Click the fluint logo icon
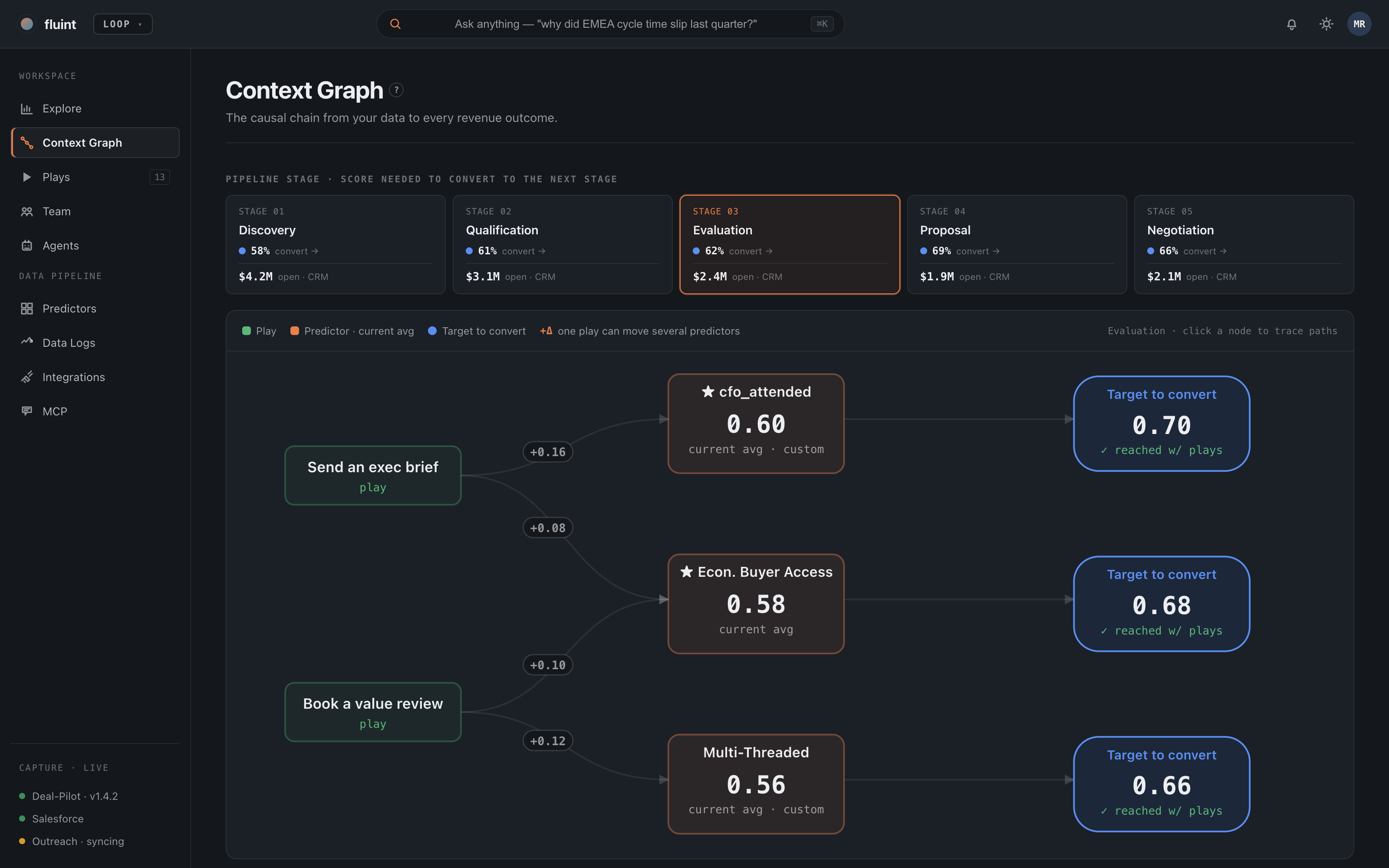1389x868 pixels. (x=26, y=23)
